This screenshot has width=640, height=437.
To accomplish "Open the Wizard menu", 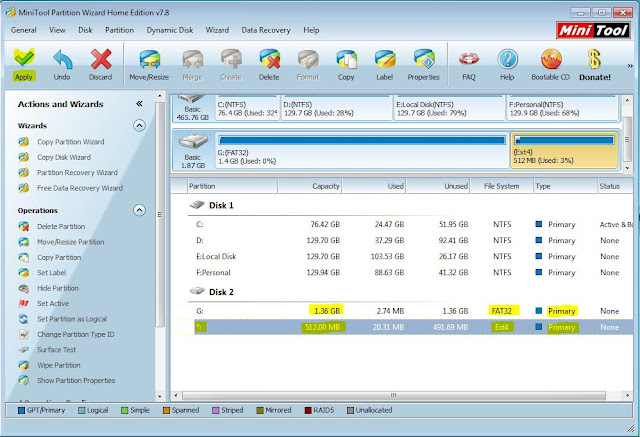I will click(x=217, y=30).
